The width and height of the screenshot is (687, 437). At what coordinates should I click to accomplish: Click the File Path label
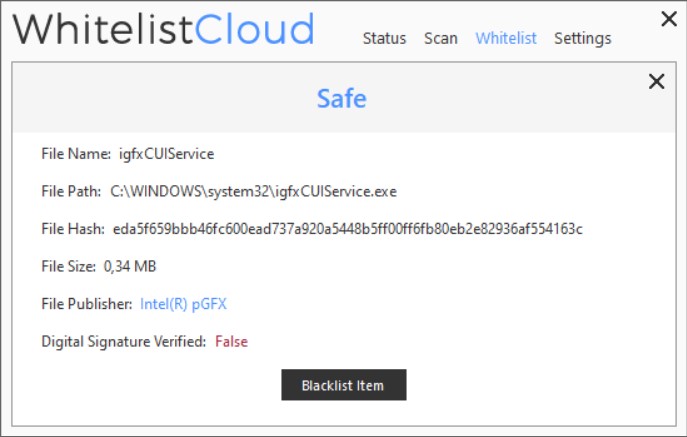(x=72, y=191)
